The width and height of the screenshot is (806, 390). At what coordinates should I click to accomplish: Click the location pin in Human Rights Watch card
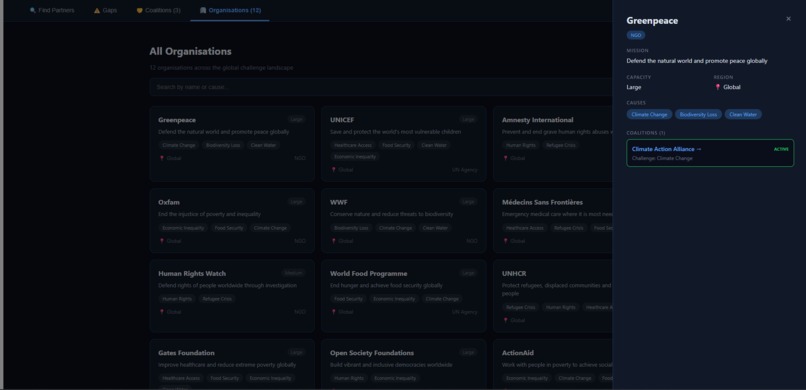coord(161,312)
